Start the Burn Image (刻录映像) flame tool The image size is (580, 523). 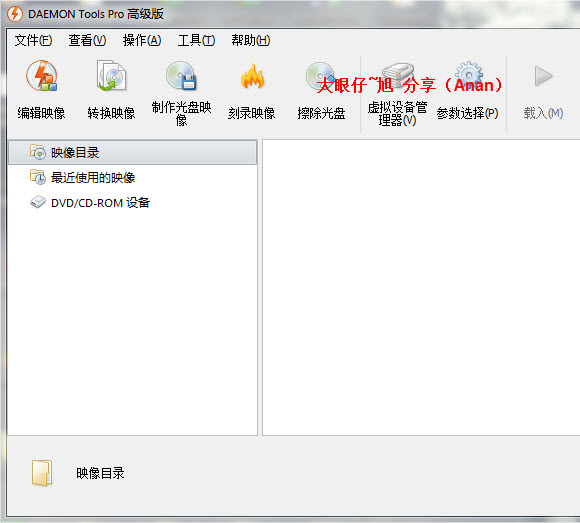(x=252, y=77)
